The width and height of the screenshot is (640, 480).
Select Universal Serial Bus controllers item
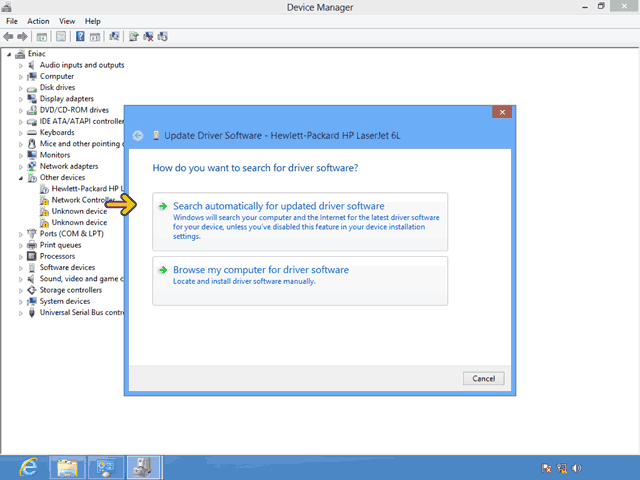pos(82,313)
